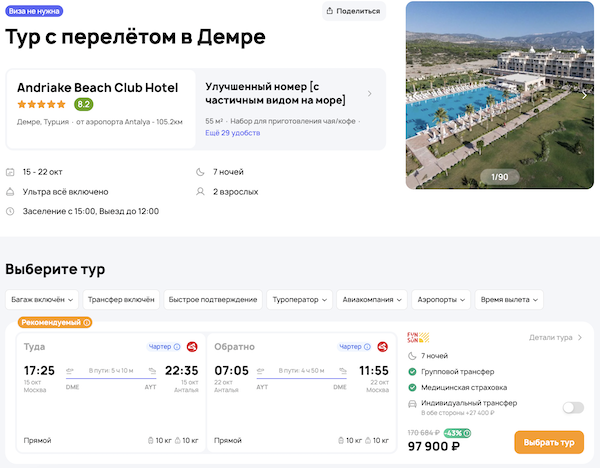Click the airline logo on the outbound flight

[x=193, y=347]
